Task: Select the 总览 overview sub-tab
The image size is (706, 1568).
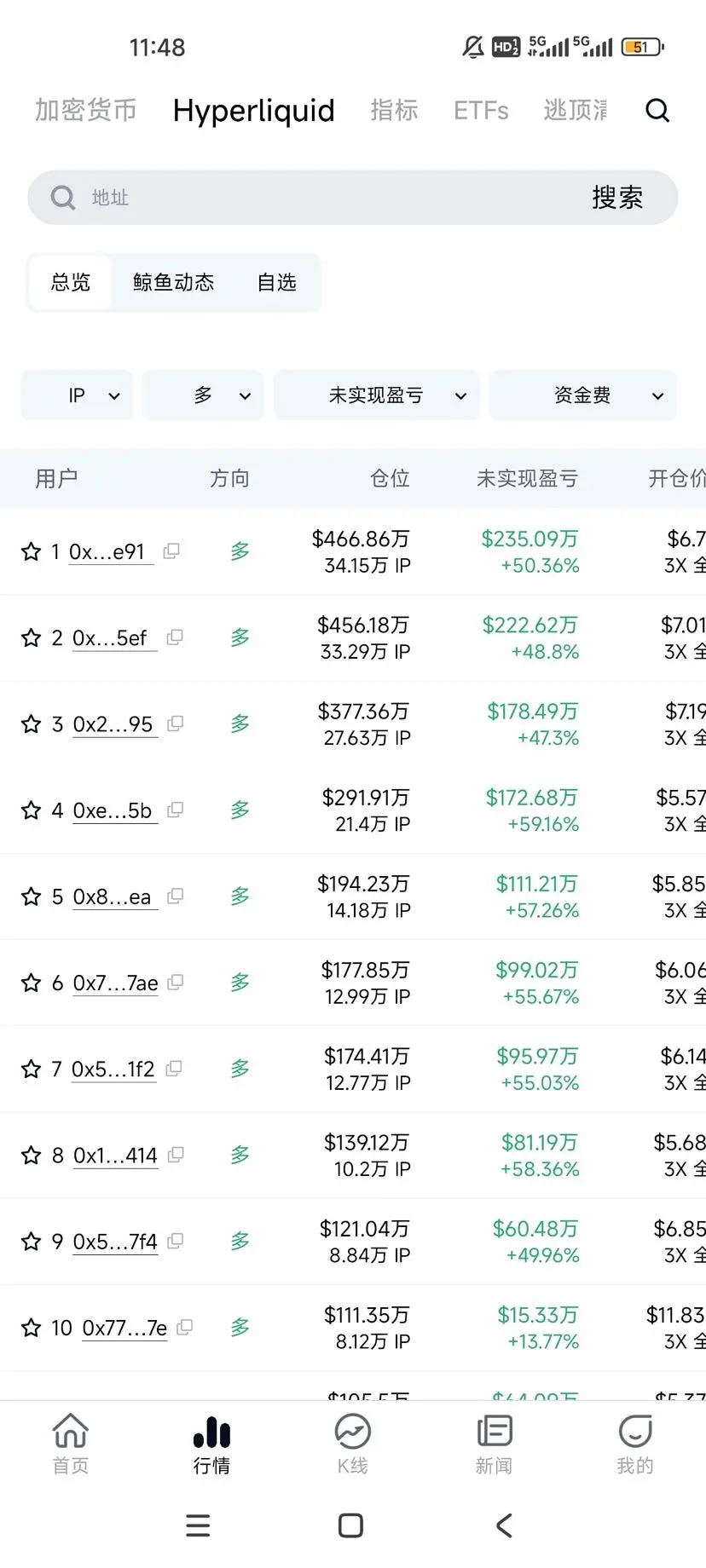Action: (x=70, y=282)
